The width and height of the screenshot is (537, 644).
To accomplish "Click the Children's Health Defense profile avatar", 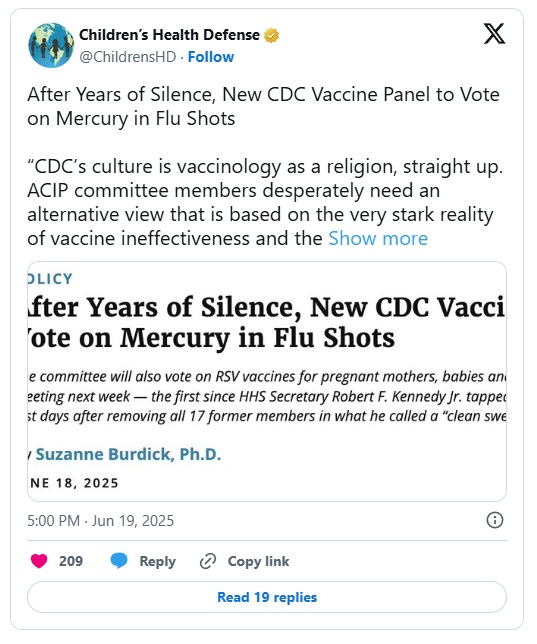I will (51, 45).
